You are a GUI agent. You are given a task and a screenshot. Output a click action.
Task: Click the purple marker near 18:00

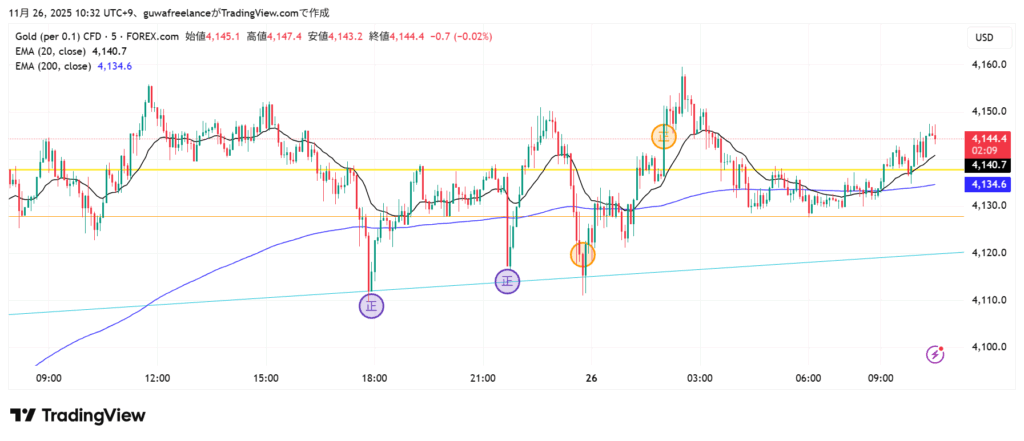[x=371, y=306]
